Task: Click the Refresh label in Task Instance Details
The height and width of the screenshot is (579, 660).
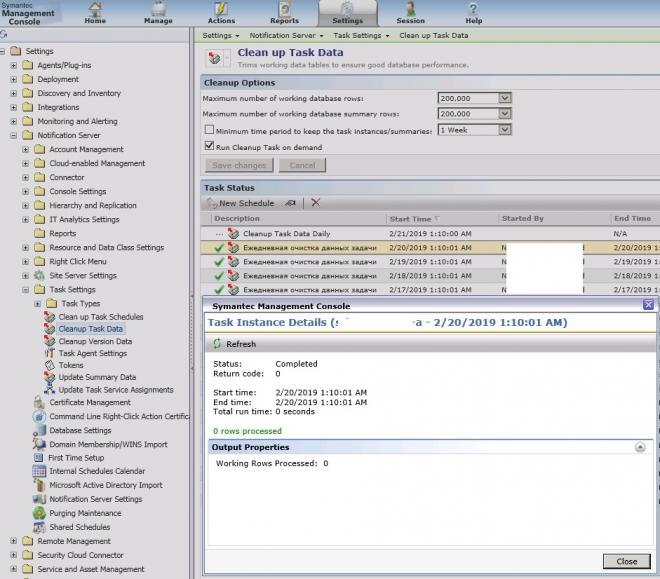Action: [241, 344]
